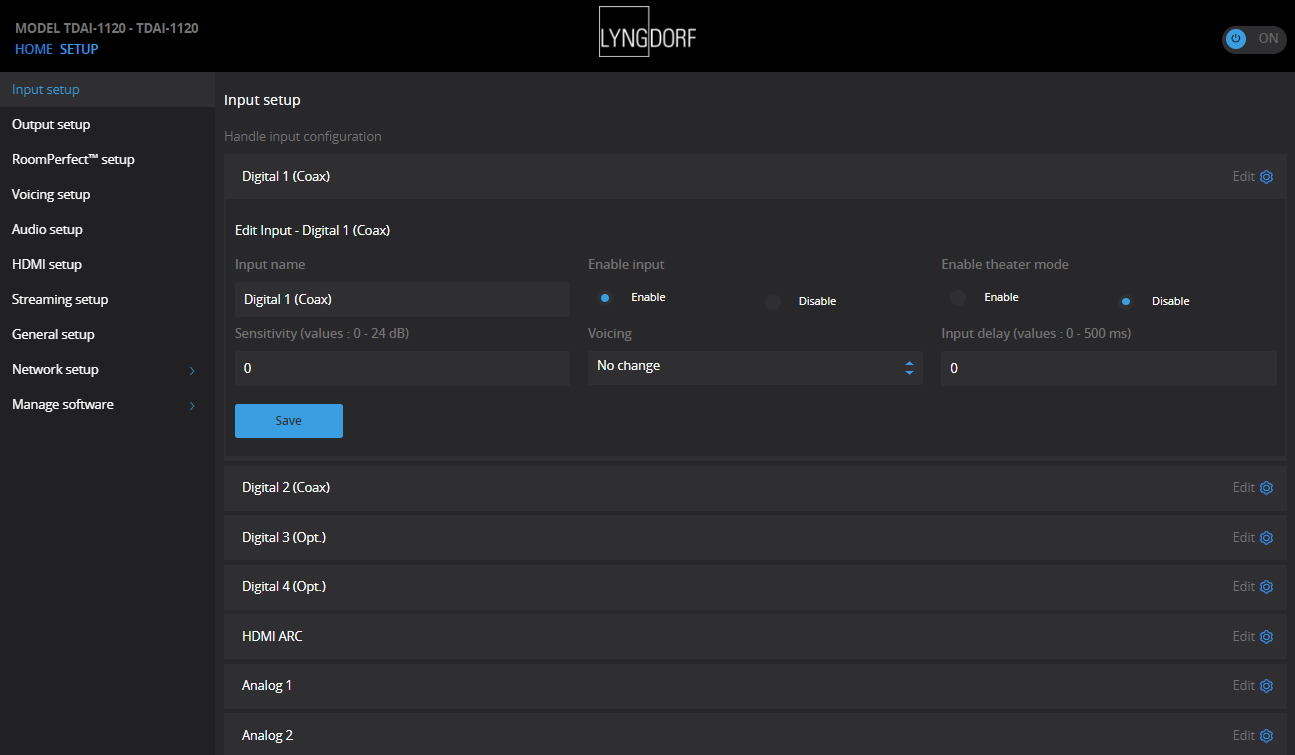Open the Edit gear for Digital 1 (Coax)
Screen dimensions: 1295x755
(1266, 176)
